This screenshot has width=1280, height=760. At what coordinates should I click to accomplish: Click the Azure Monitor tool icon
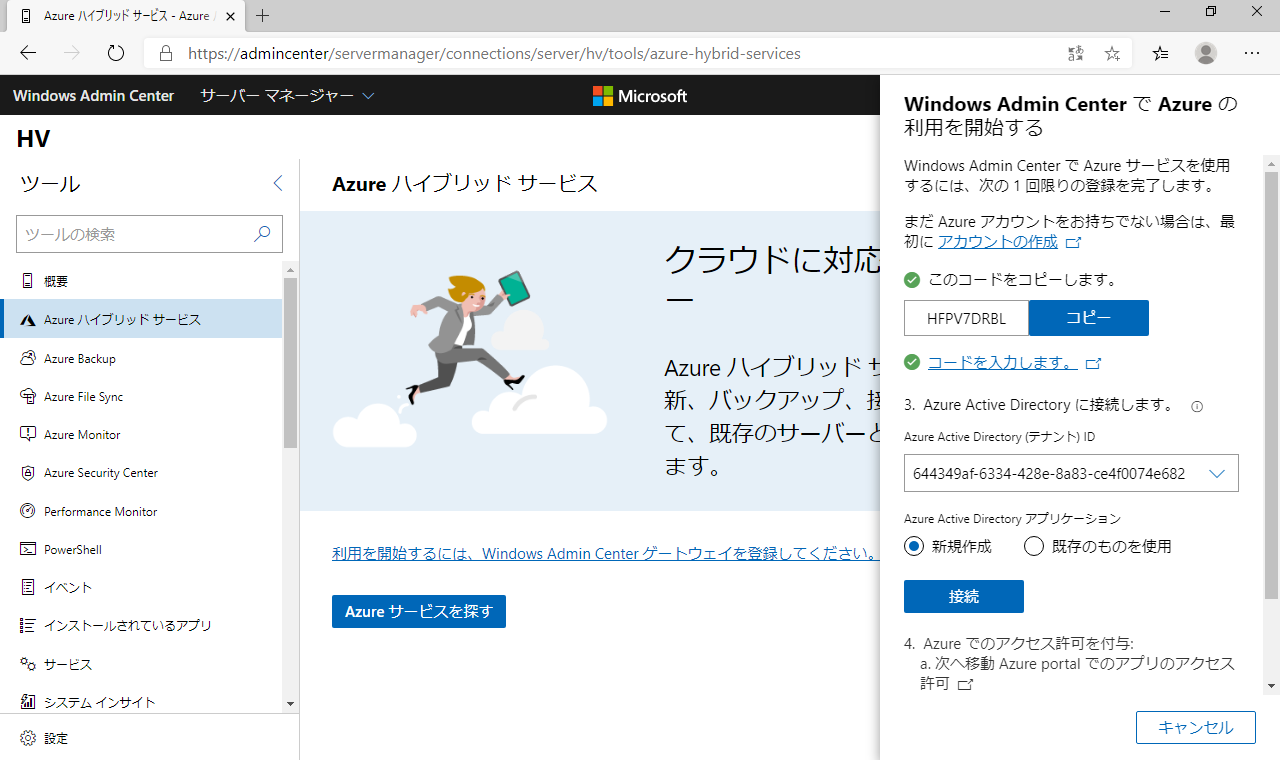[x=27, y=434]
